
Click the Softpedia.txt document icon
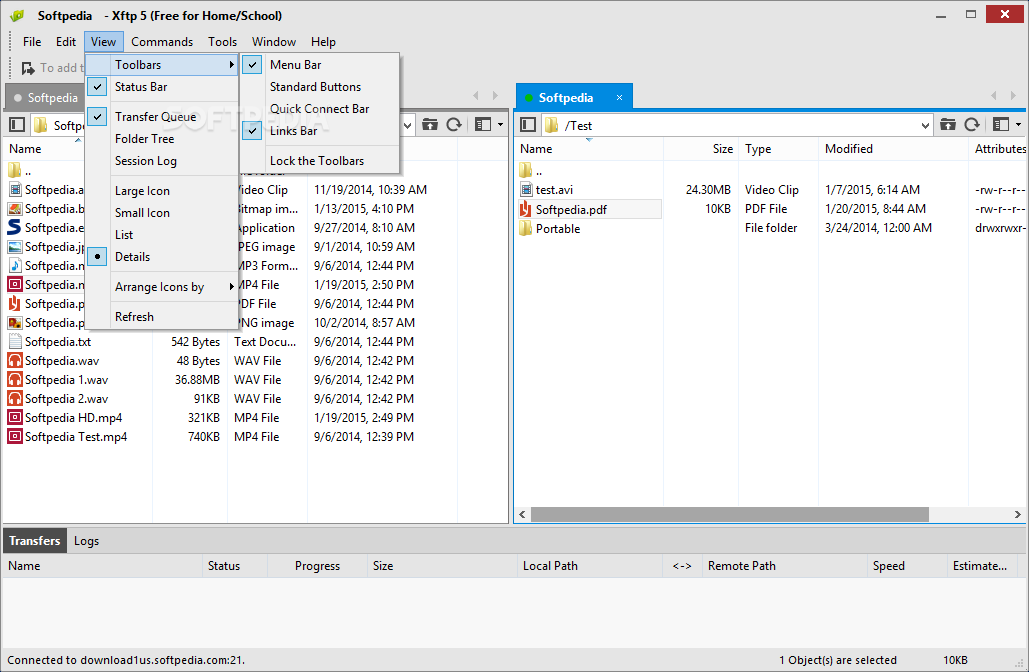[14, 342]
